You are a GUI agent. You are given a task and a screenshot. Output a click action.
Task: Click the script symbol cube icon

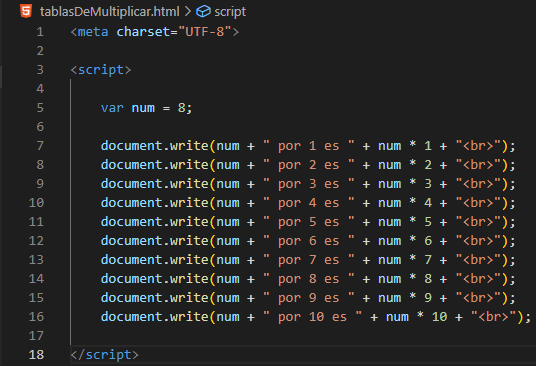pyautogui.click(x=203, y=12)
